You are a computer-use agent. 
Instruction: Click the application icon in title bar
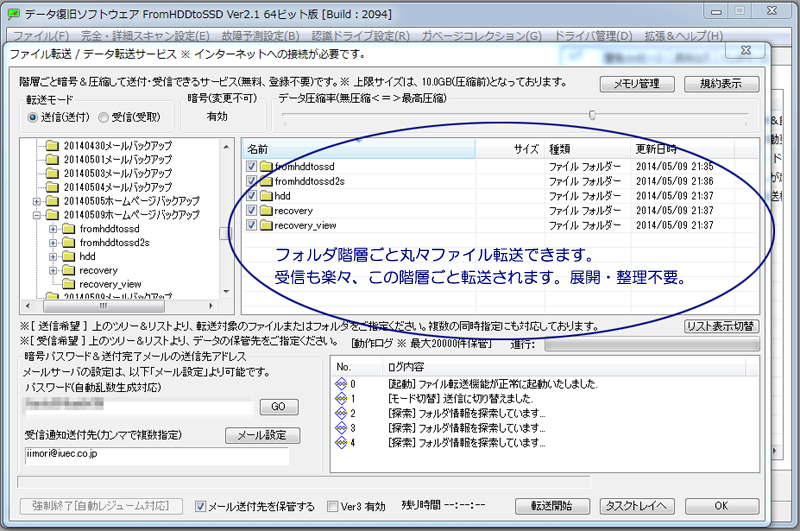[14, 14]
